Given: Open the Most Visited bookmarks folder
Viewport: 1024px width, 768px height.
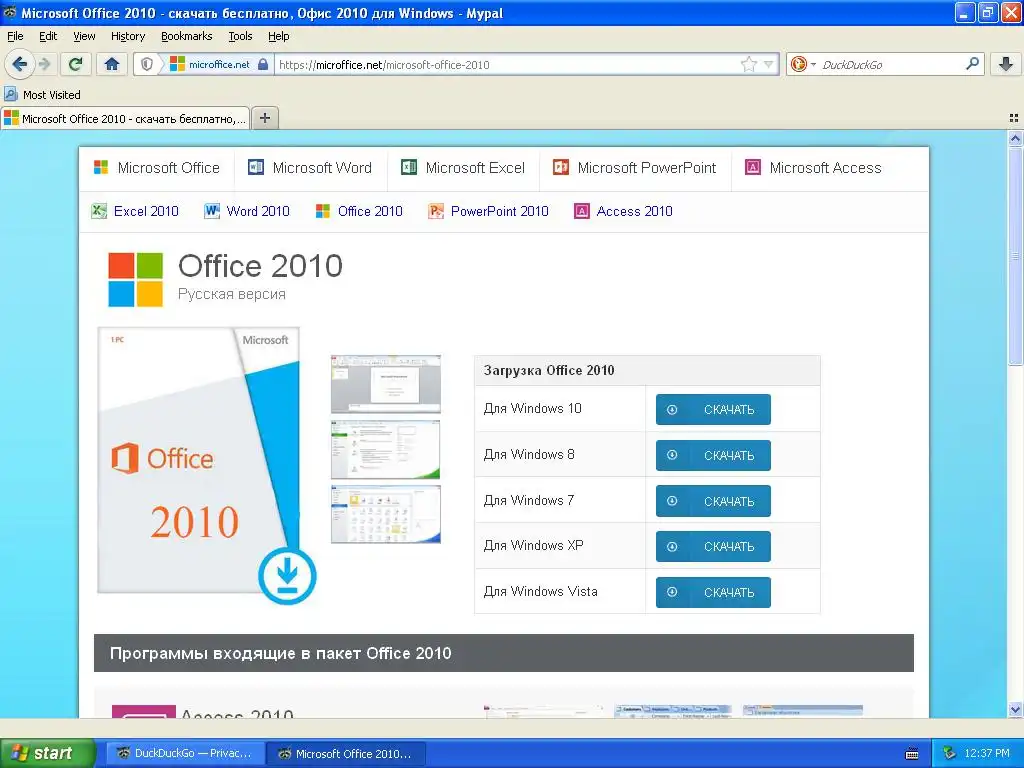Looking at the screenshot, I should 42,95.
